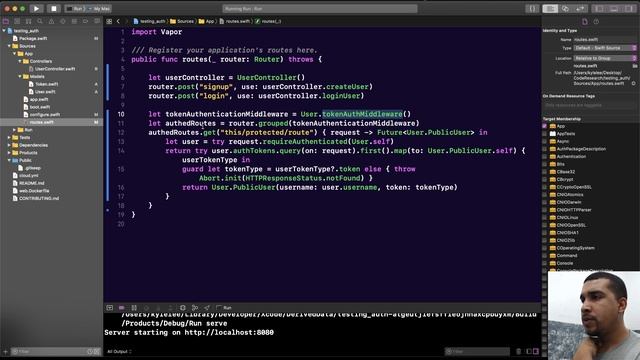Check AppTests target membership
This screenshot has height=360, width=640.
pyautogui.click(x=544, y=134)
